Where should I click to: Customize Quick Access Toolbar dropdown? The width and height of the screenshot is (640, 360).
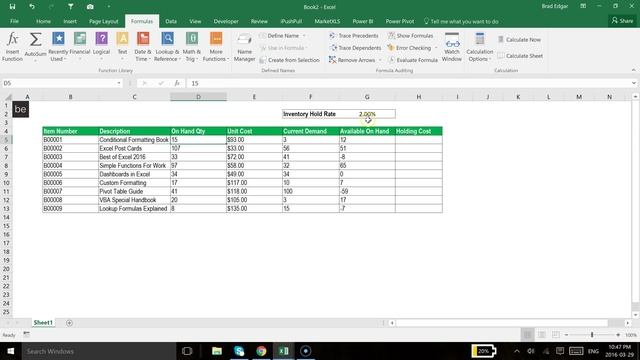coord(109,7)
